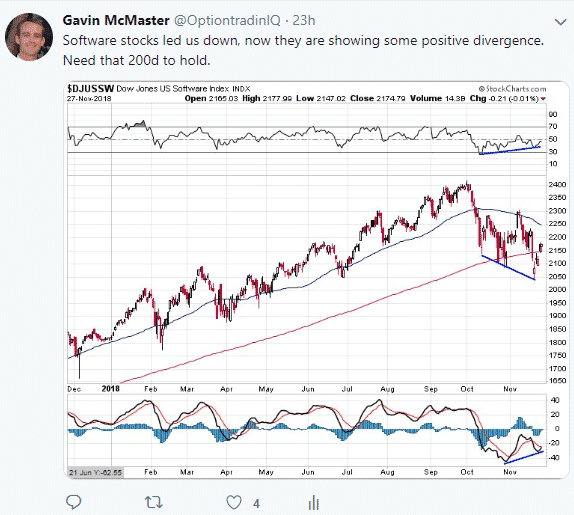Click the 21 Jun Y:-62.55 readout box
The image size is (574, 515).
[96, 473]
